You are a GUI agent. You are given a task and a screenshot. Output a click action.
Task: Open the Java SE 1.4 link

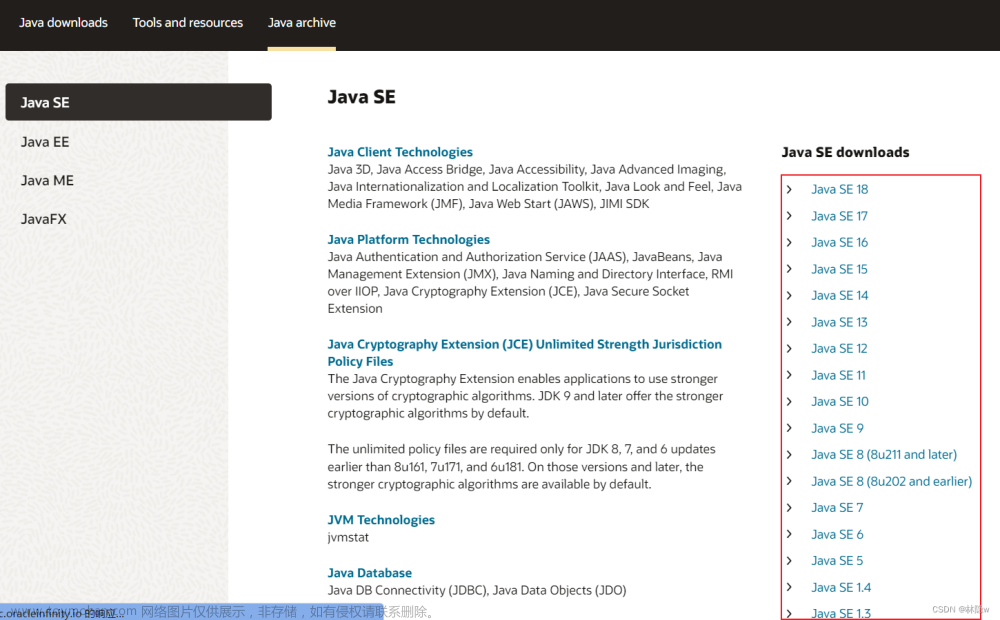[841, 587]
